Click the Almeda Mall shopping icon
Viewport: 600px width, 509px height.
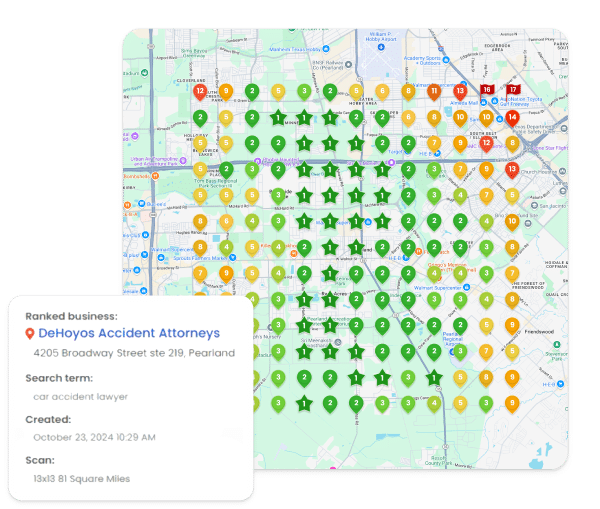pyautogui.click(x=483, y=102)
